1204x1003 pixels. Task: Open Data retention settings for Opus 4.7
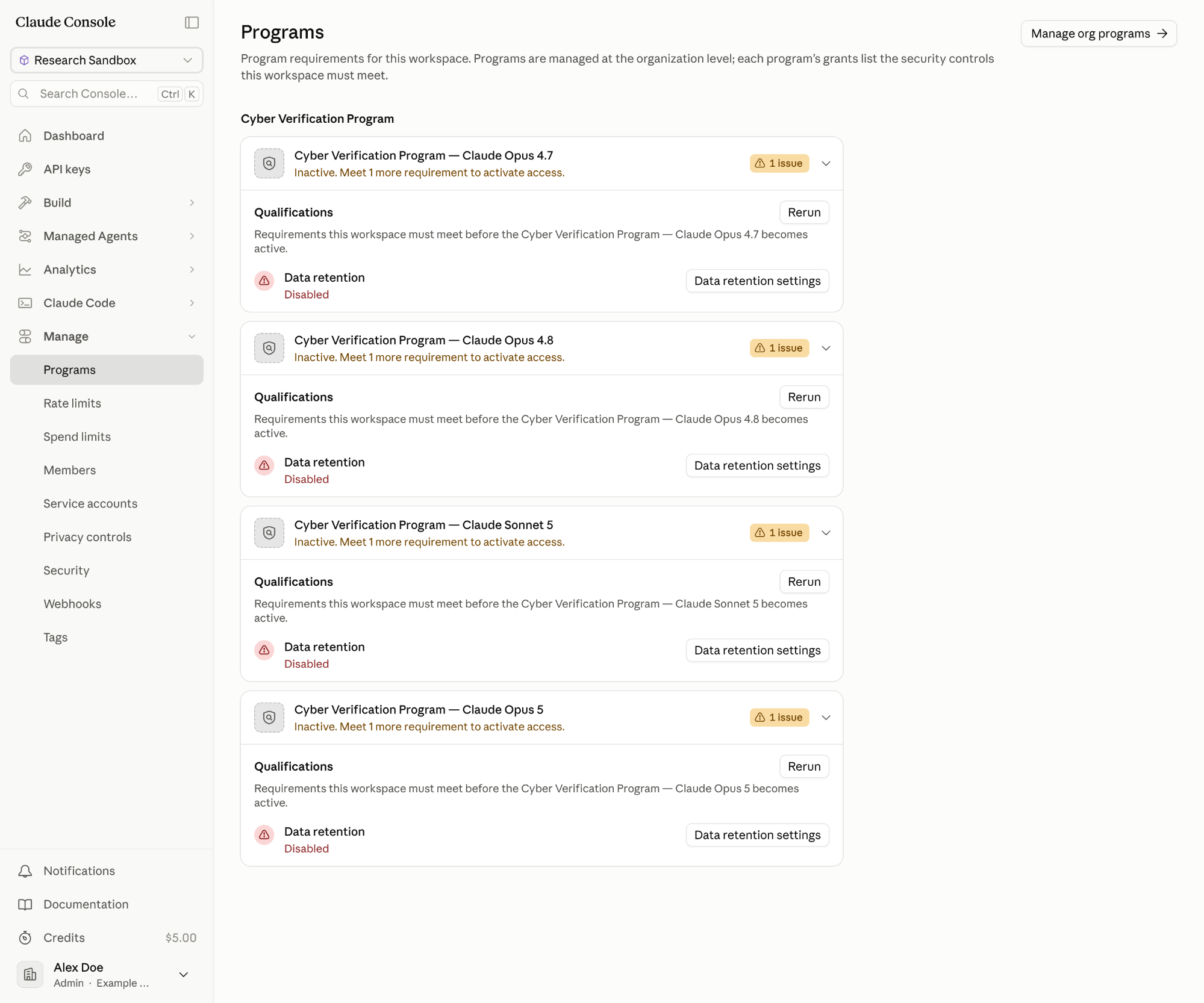[x=757, y=281]
